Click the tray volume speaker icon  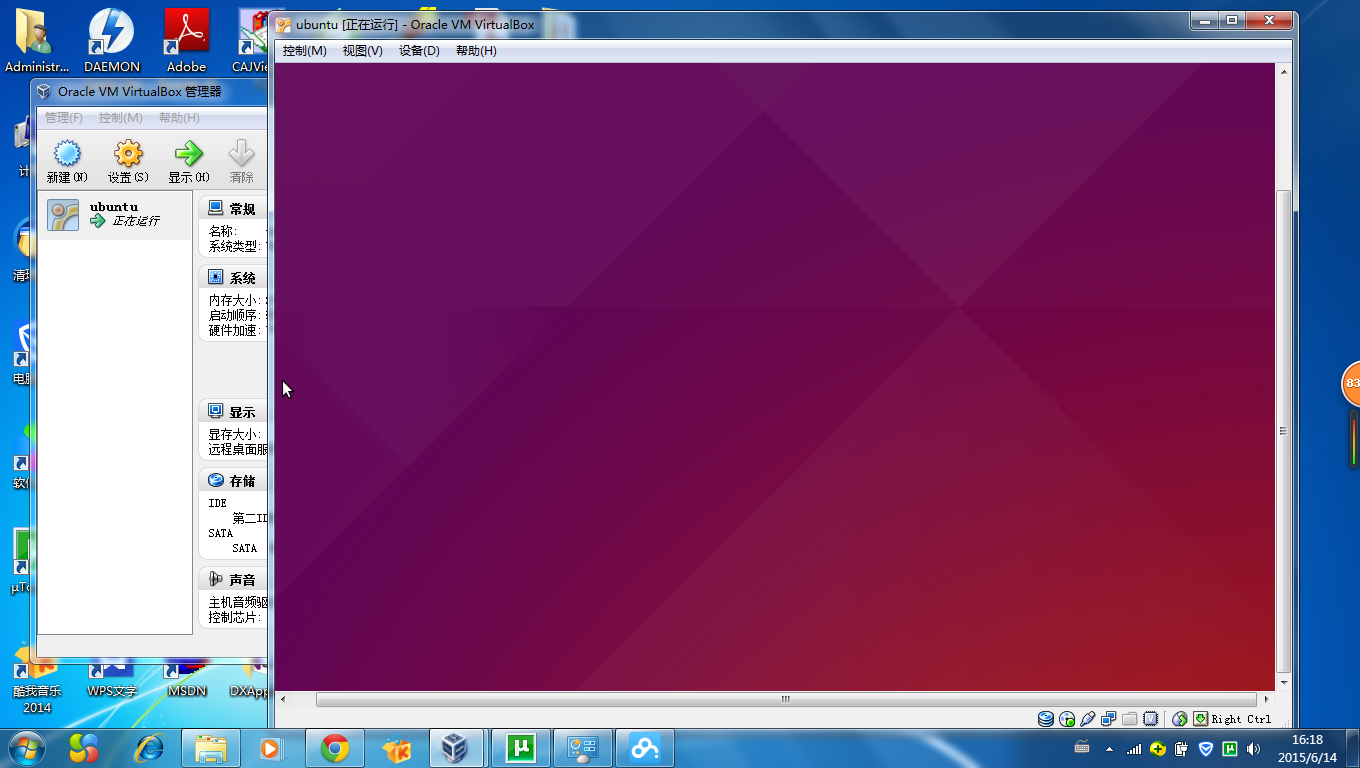(x=1254, y=748)
